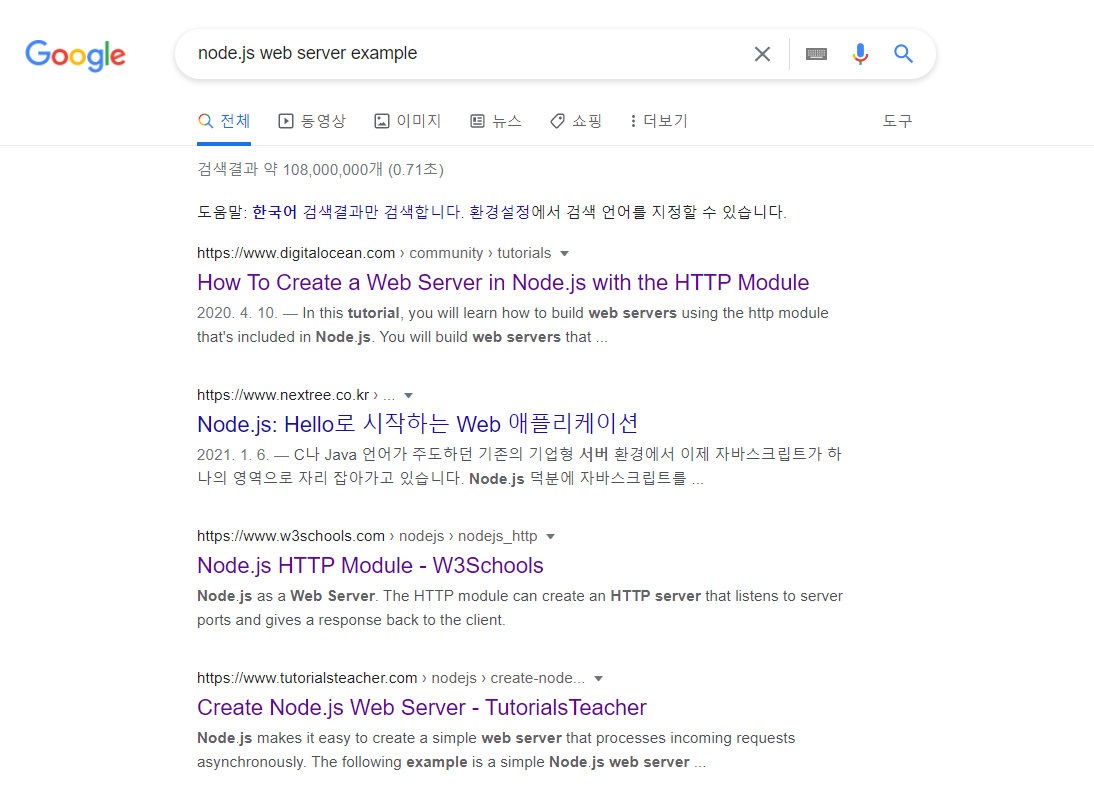Viewport: 1094px width, 786px height.
Task: Start voice search with the microphone icon
Action: pyautogui.click(x=860, y=54)
